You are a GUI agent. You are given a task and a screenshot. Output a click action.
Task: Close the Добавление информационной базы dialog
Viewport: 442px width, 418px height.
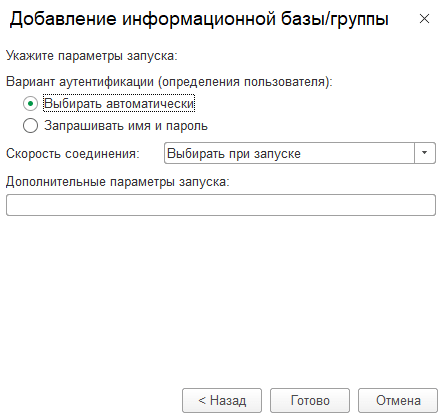pyautogui.click(x=424, y=19)
